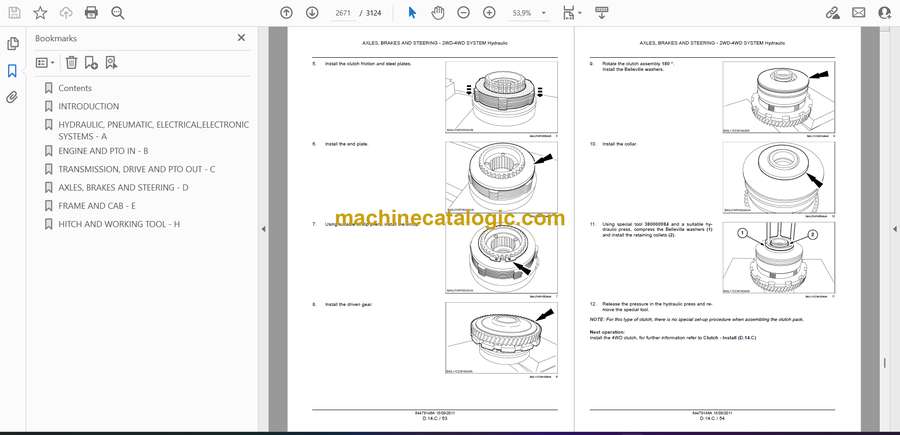Activate the selection arrow tool
900x435 pixels.
[412, 13]
